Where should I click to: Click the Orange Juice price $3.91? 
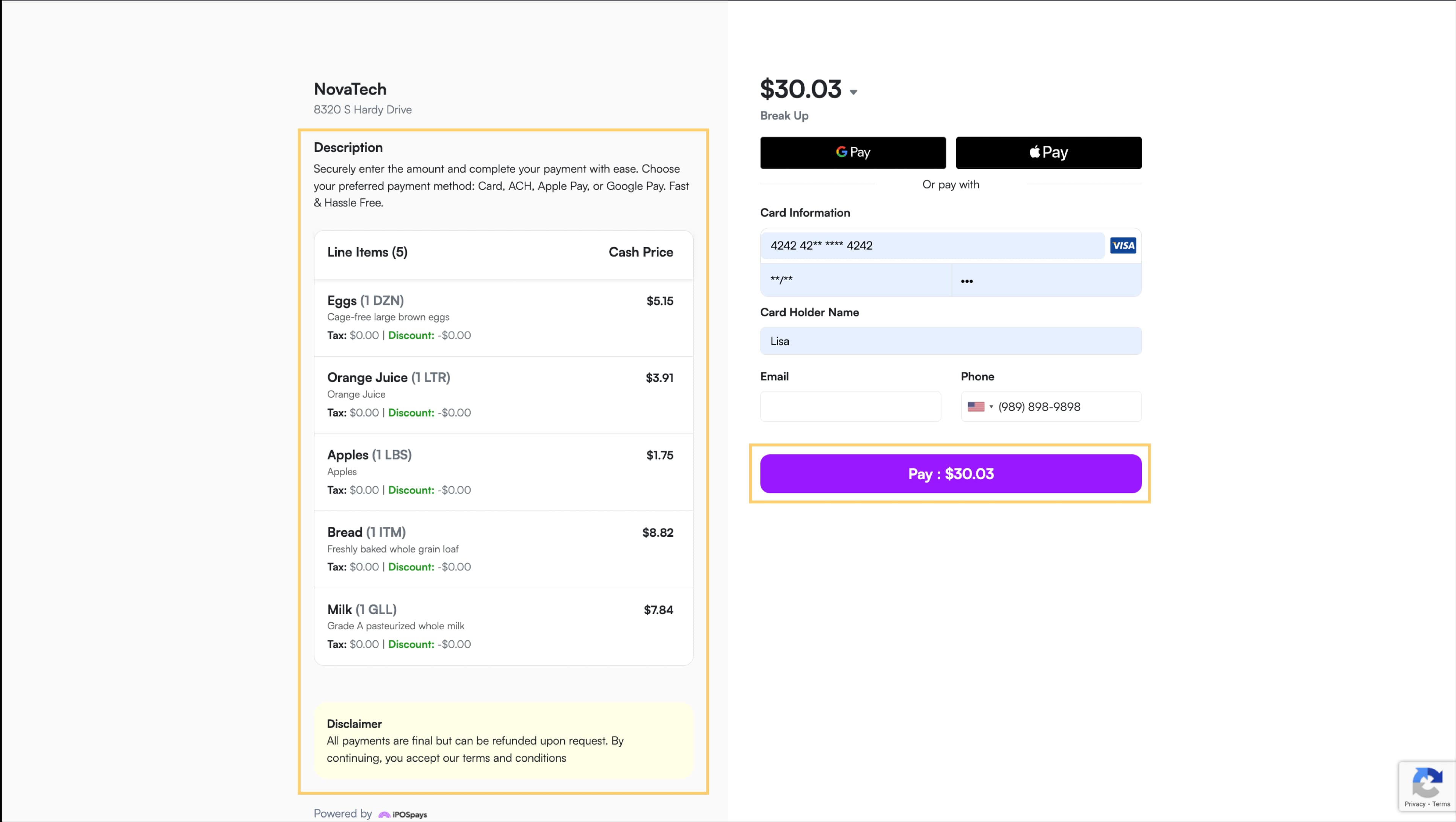coord(659,378)
